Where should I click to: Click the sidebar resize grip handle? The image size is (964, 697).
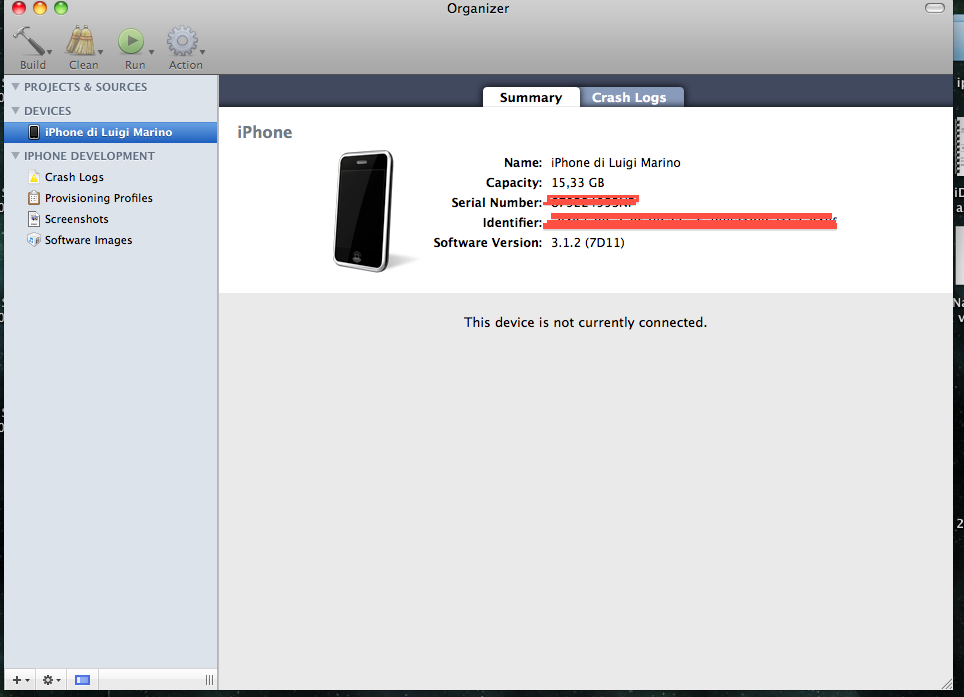209,680
